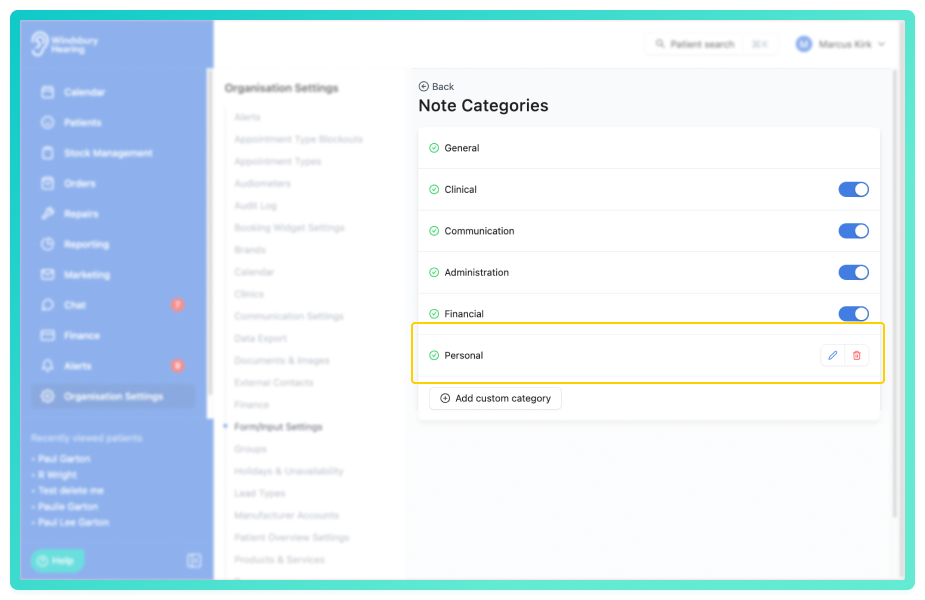Delete the Personal category with trash icon
925x600 pixels.
pyautogui.click(x=857, y=355)
